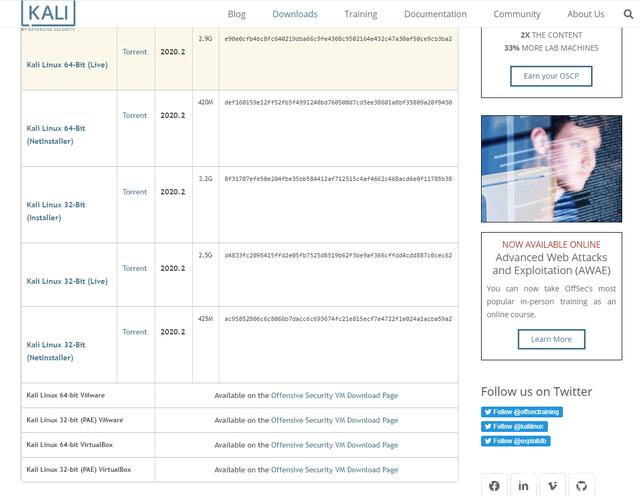The height and width of the screenshot is (496, 640).
Task: Open VM Download Page link for 64-bit VirtualBox
Action: tap(334, 445)
